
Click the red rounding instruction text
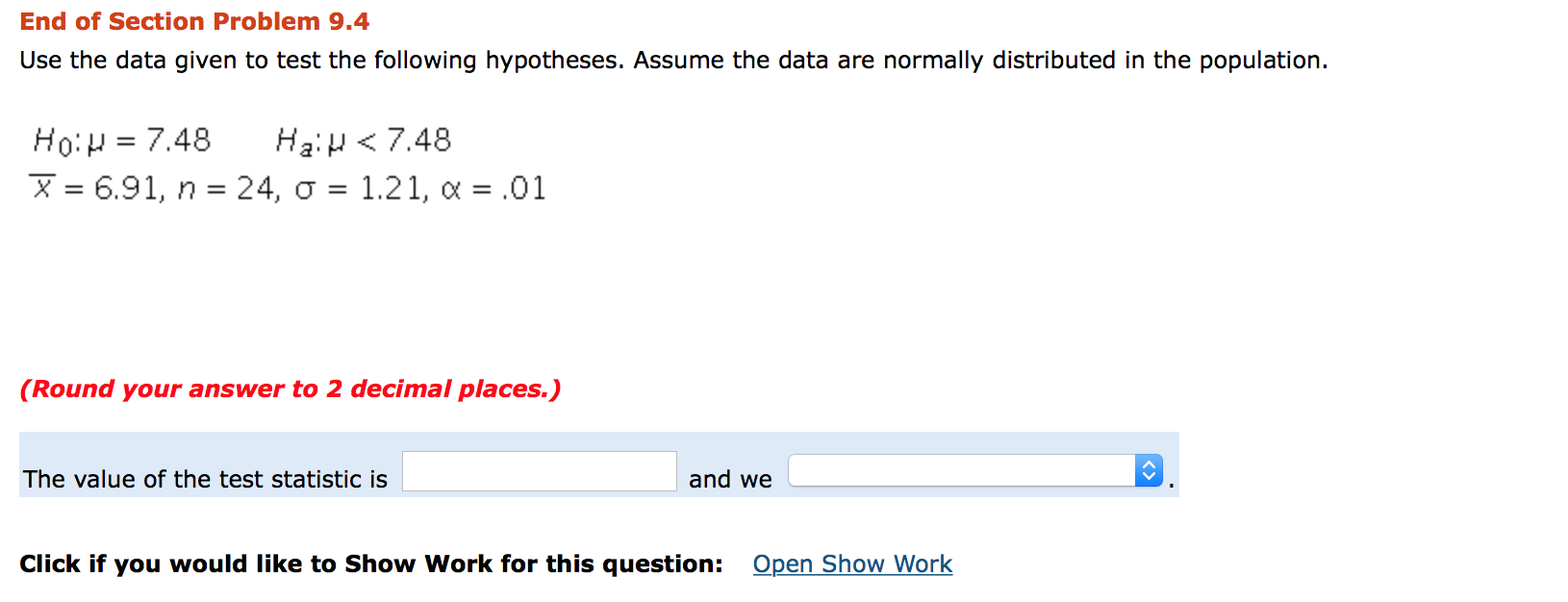(291, 389)
